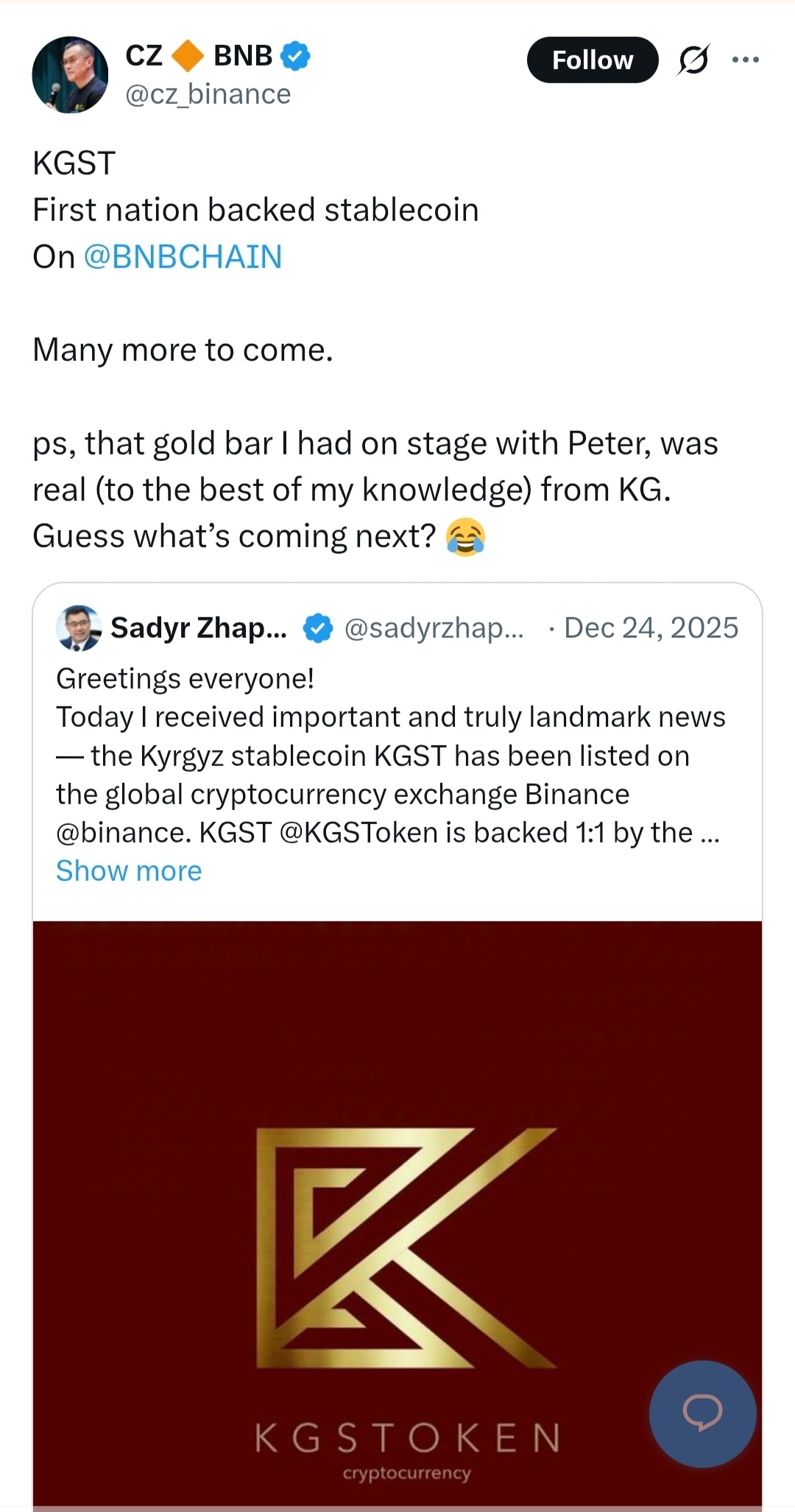Click the KGSTOKEN cryptocurrency caption text
Image resolution: width=795 pixels, height=1512 pixels.
point(407,1448)
